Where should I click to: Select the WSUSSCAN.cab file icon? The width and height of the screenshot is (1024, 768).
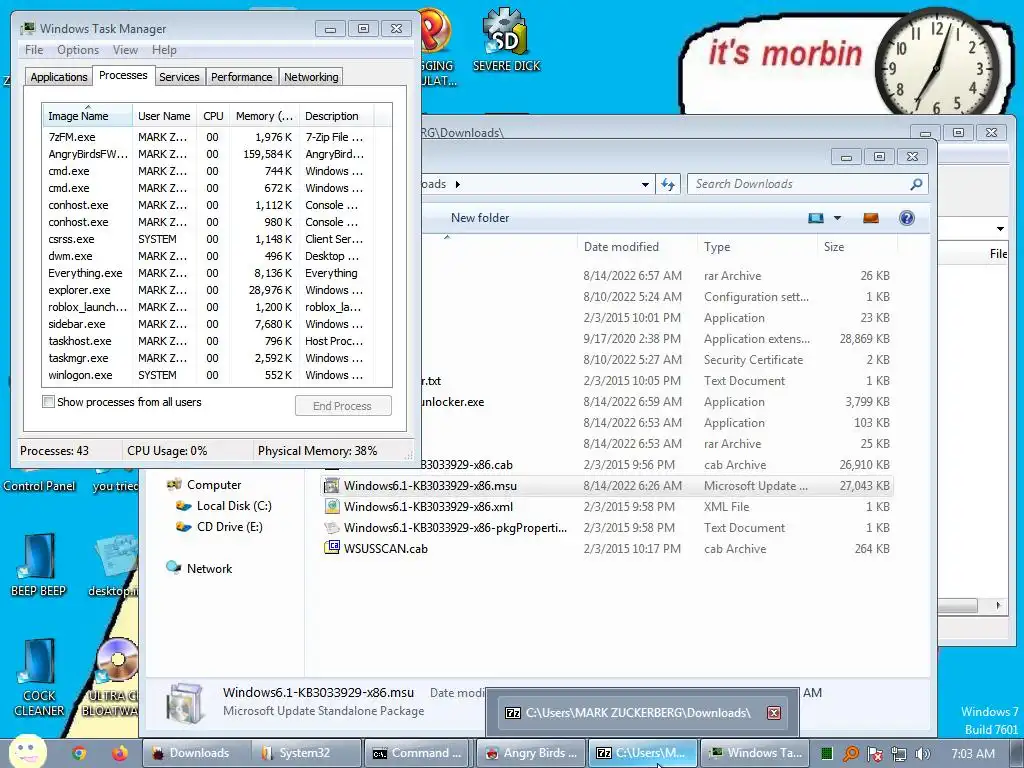tap(332, 548)
